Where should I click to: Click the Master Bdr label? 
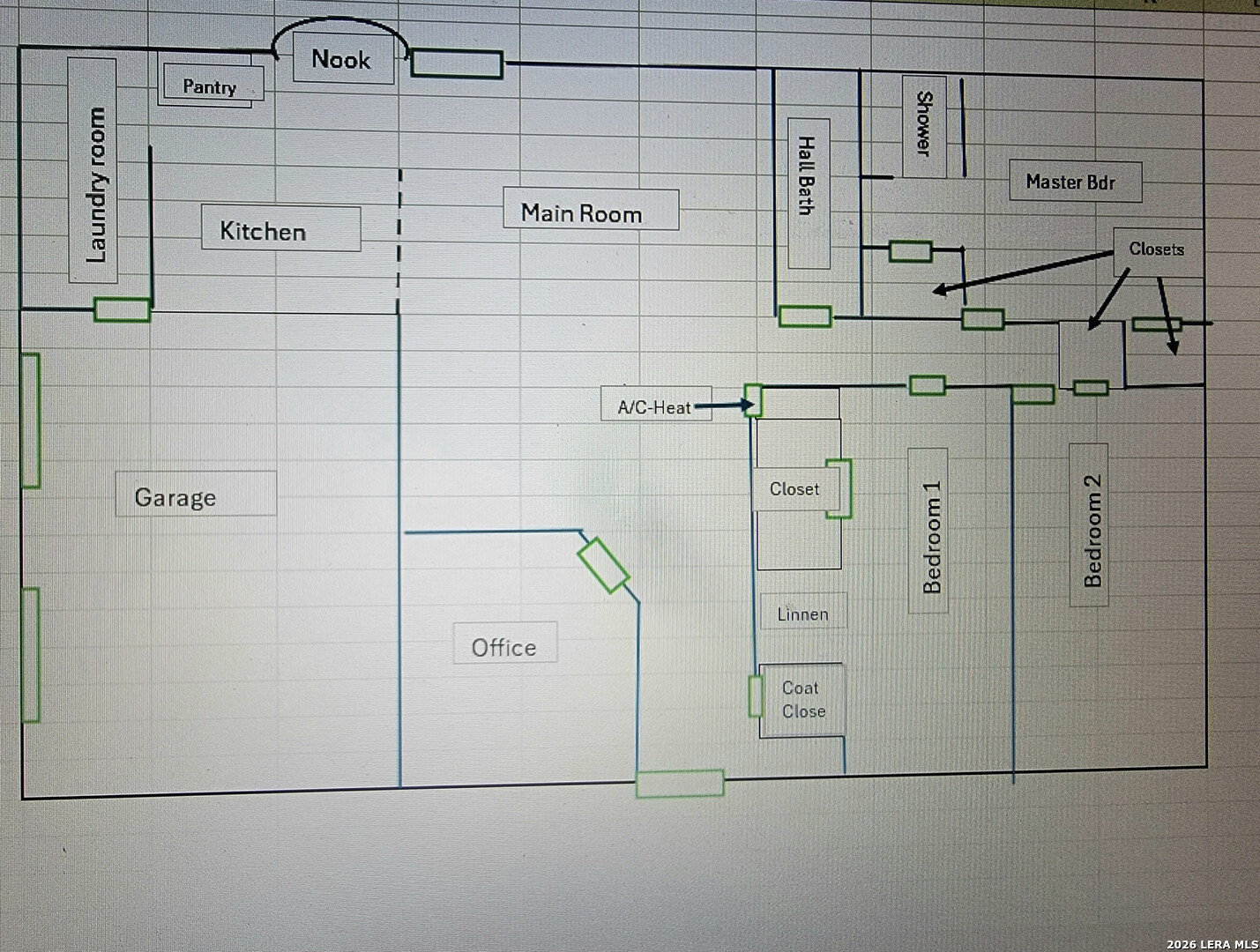tap(1074, 182)
